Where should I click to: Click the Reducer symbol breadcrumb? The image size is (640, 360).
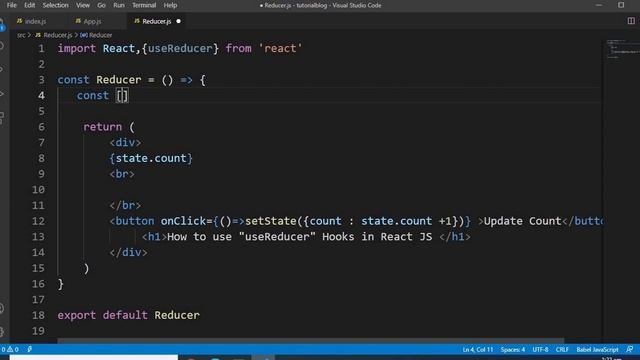(x=100, y=36)
